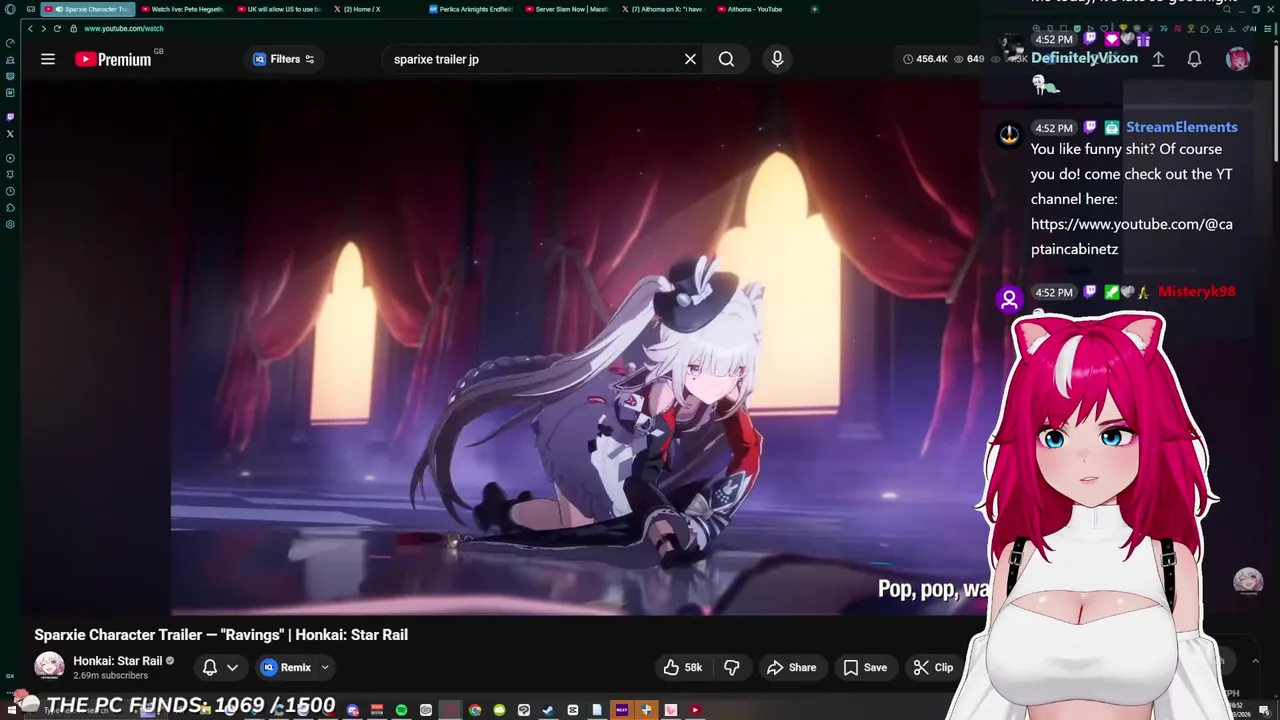1280x720 pixels.
Task: Clear the search text with X
Action: tap(690, 59)
